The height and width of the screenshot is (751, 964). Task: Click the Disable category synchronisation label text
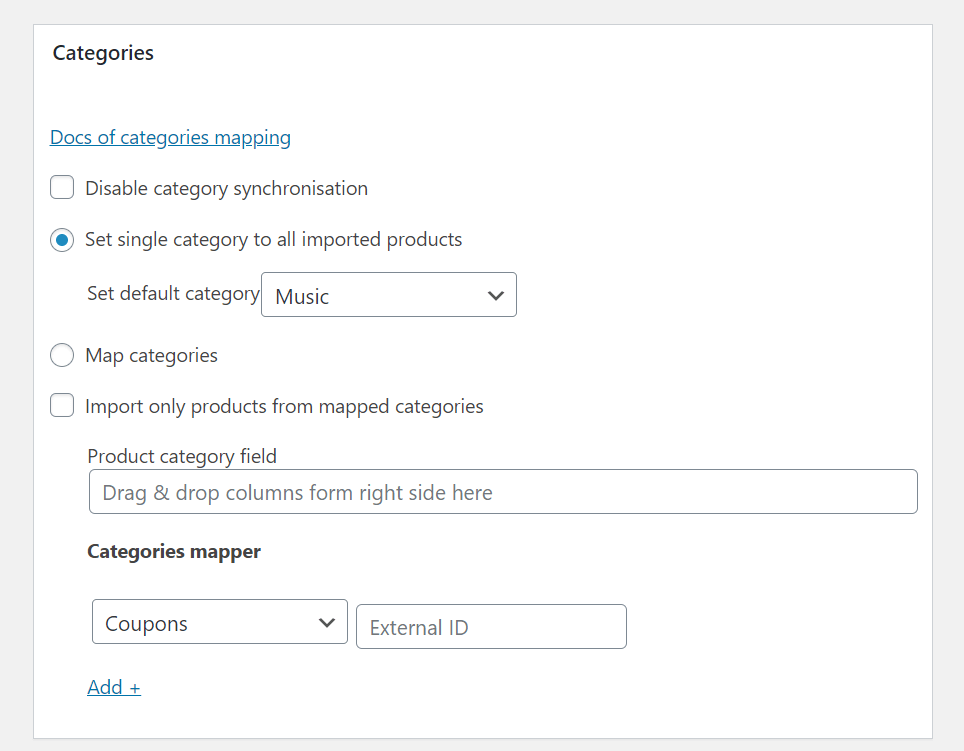pos(226,188)
